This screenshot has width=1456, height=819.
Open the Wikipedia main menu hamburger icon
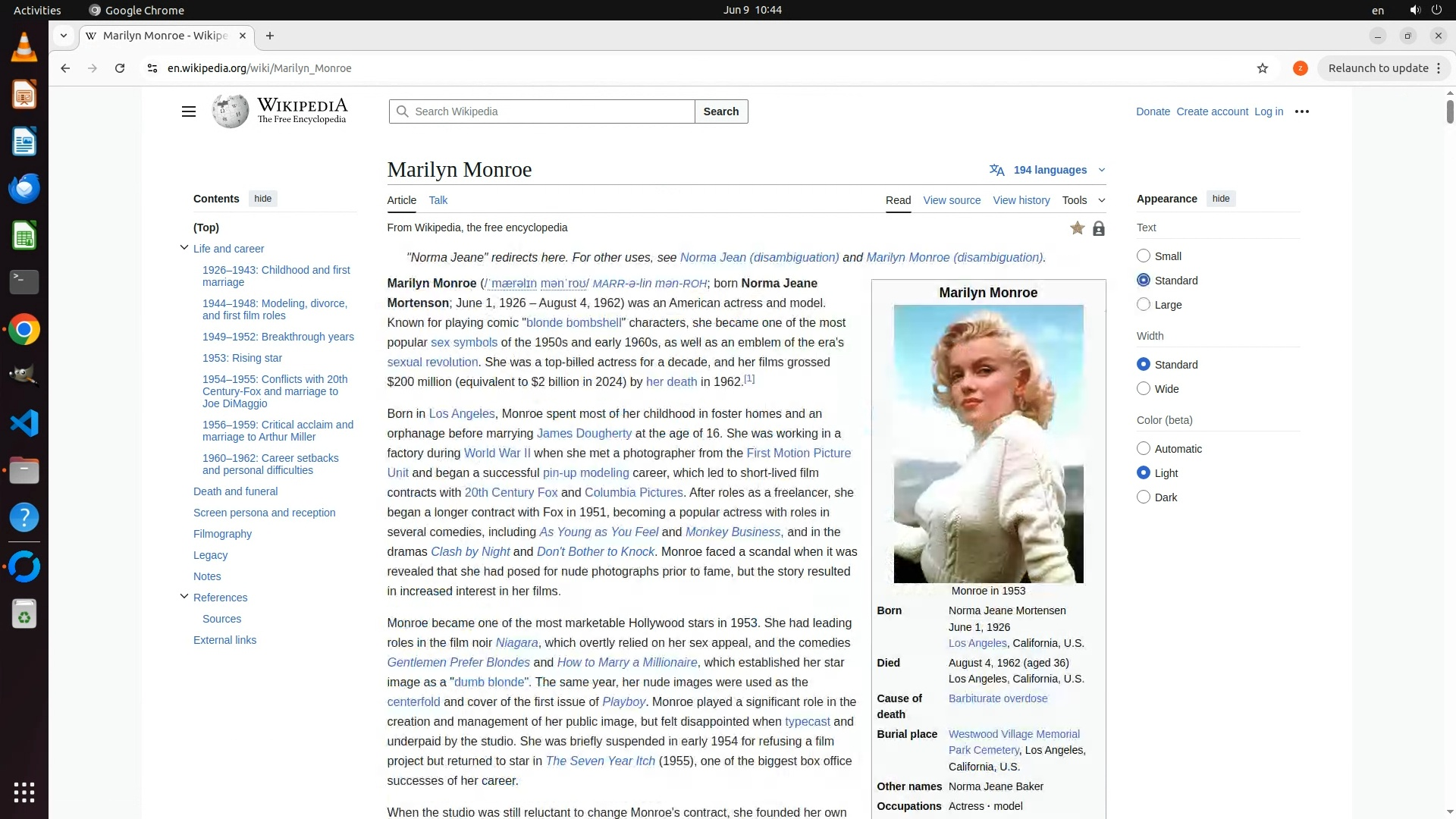[189, 111]
